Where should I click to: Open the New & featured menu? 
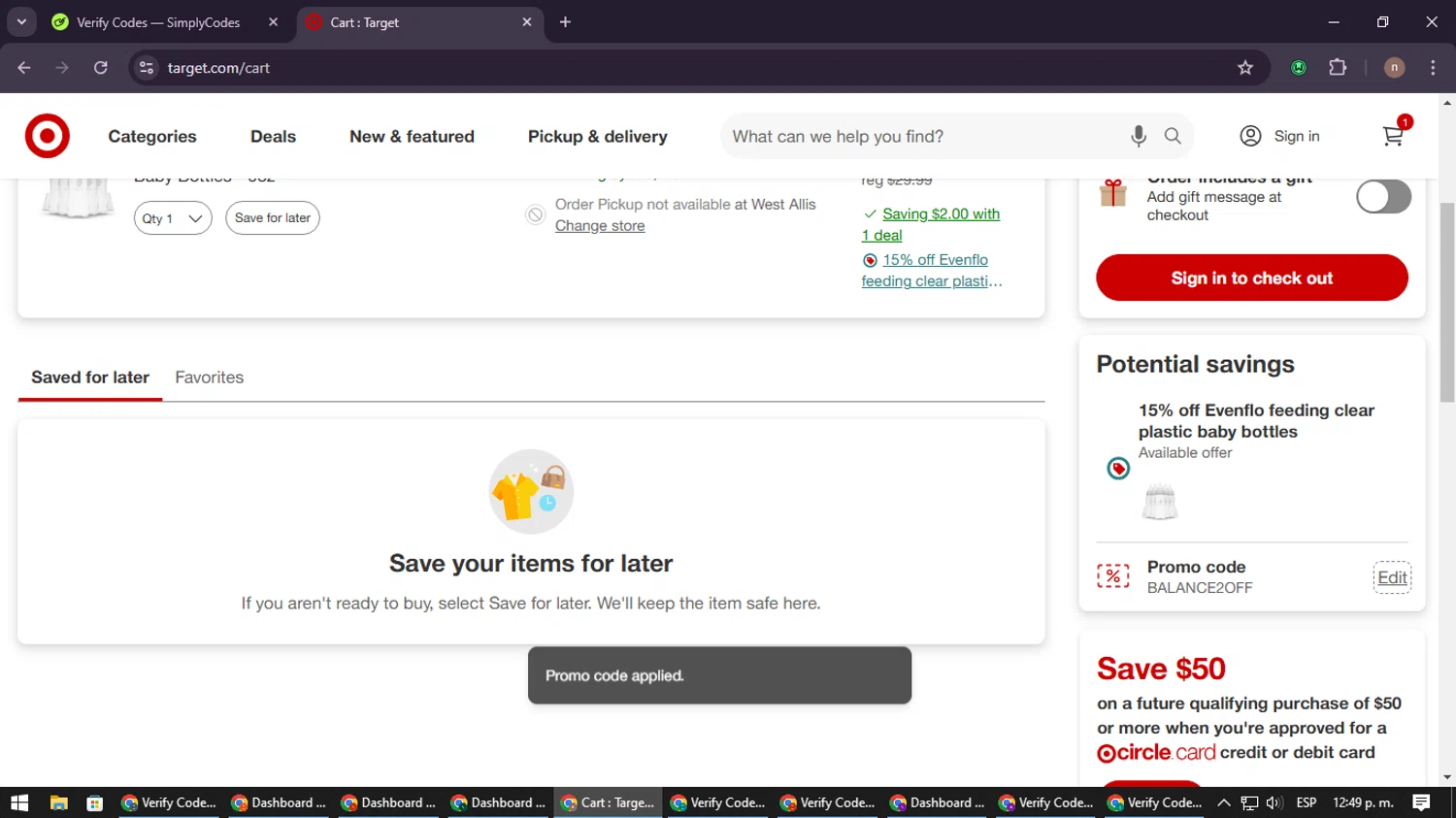412,137
